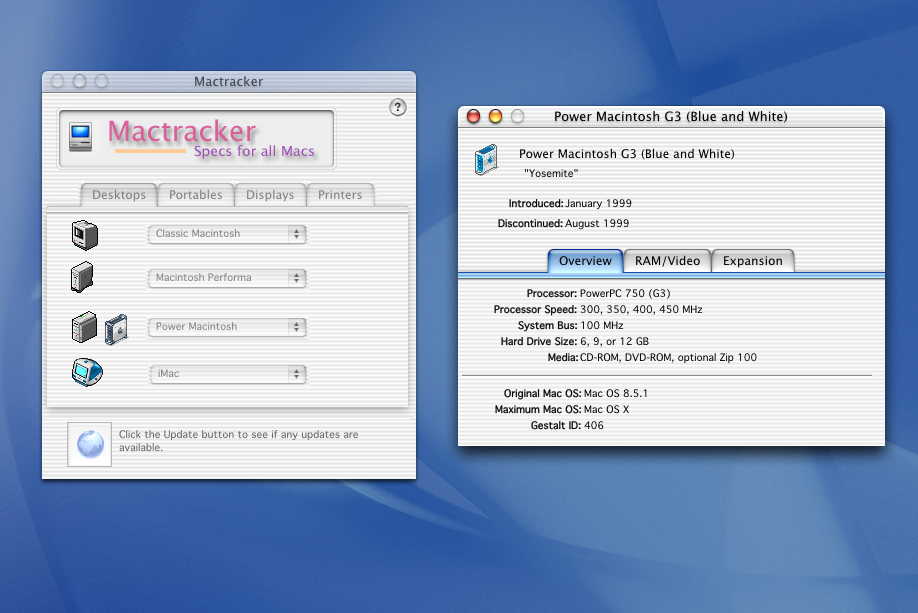The width and height of the screenshot is (918, 613).
Task: Click the Media value listing CD-ROM, DVD-ROM
Action: (x=668, y=358)
